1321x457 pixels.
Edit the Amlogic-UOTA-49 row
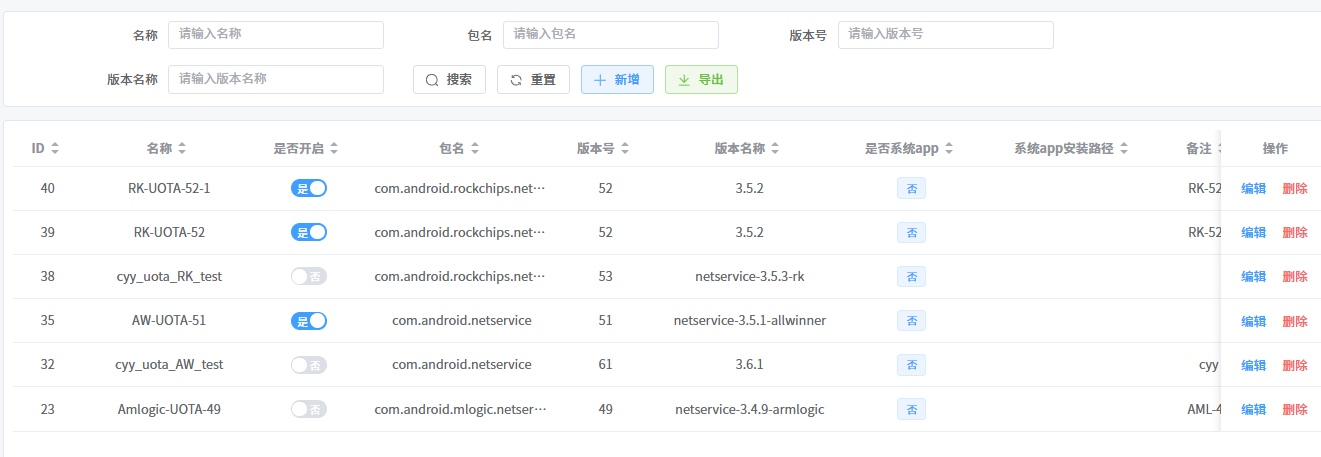tap(1254, 409)
